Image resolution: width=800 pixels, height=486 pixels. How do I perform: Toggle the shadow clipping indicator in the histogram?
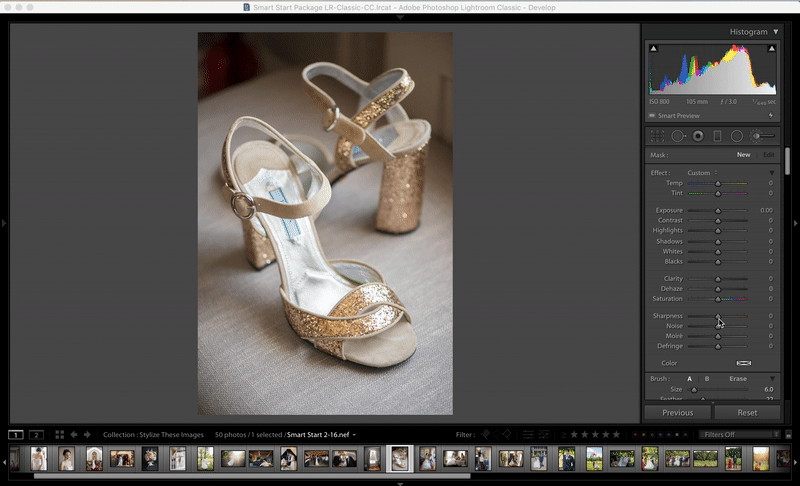point(654,48)
